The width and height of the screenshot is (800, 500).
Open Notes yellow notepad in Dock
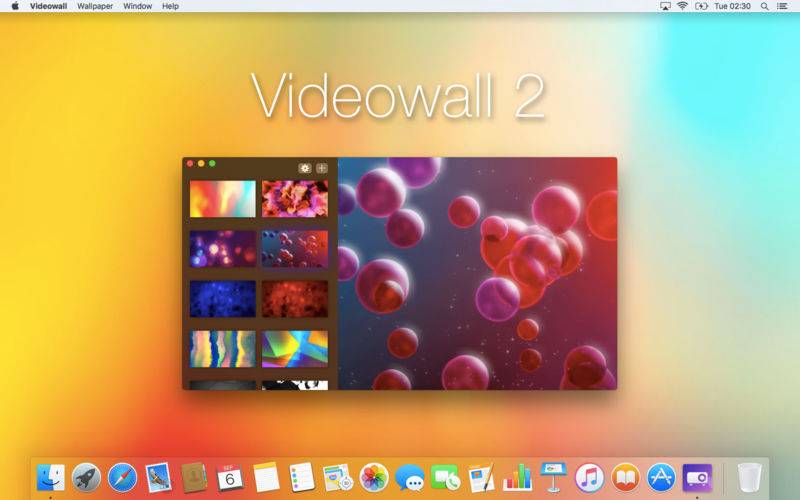pyautogui.click(x=266, y=478)
